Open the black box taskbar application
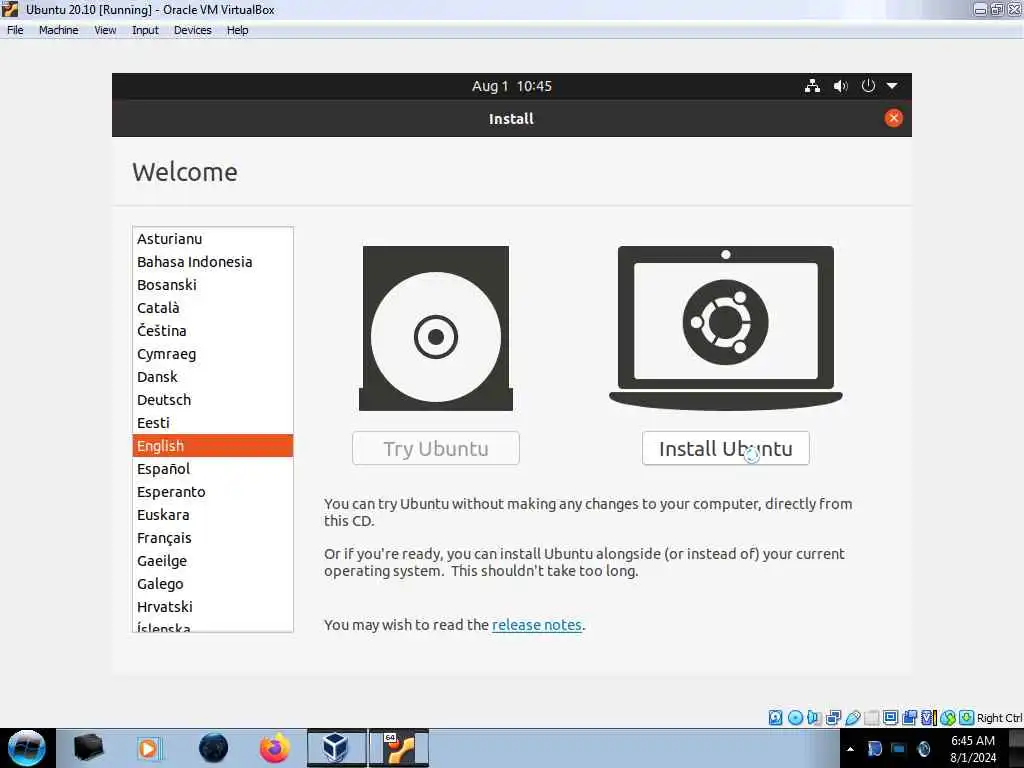1024x768 pixels. point(88,748)
